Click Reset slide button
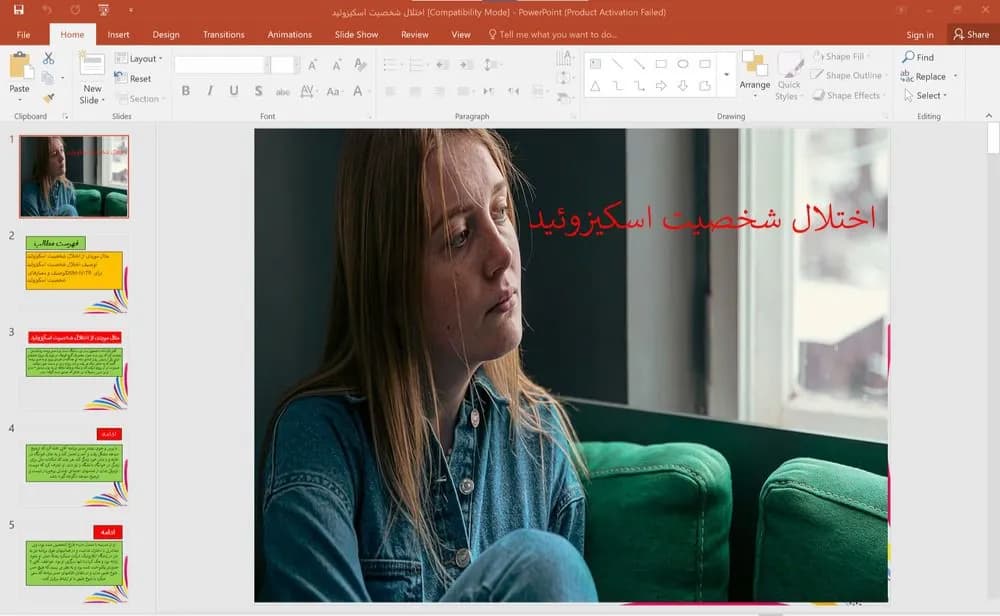The width and height of the screenshot is (1000, 616). (133, 78)
